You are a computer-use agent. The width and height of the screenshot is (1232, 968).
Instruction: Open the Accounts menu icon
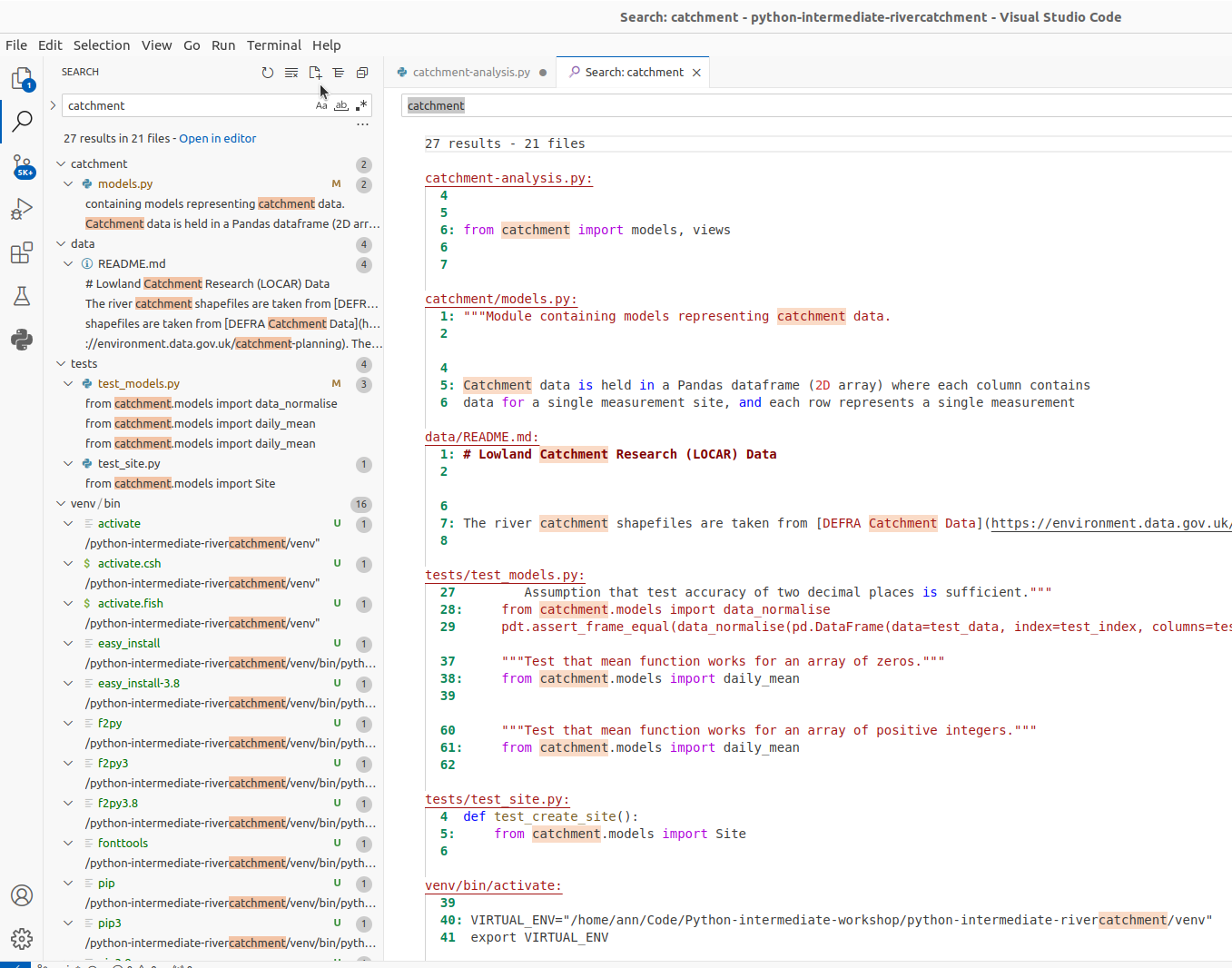click(x=22, y=895)
